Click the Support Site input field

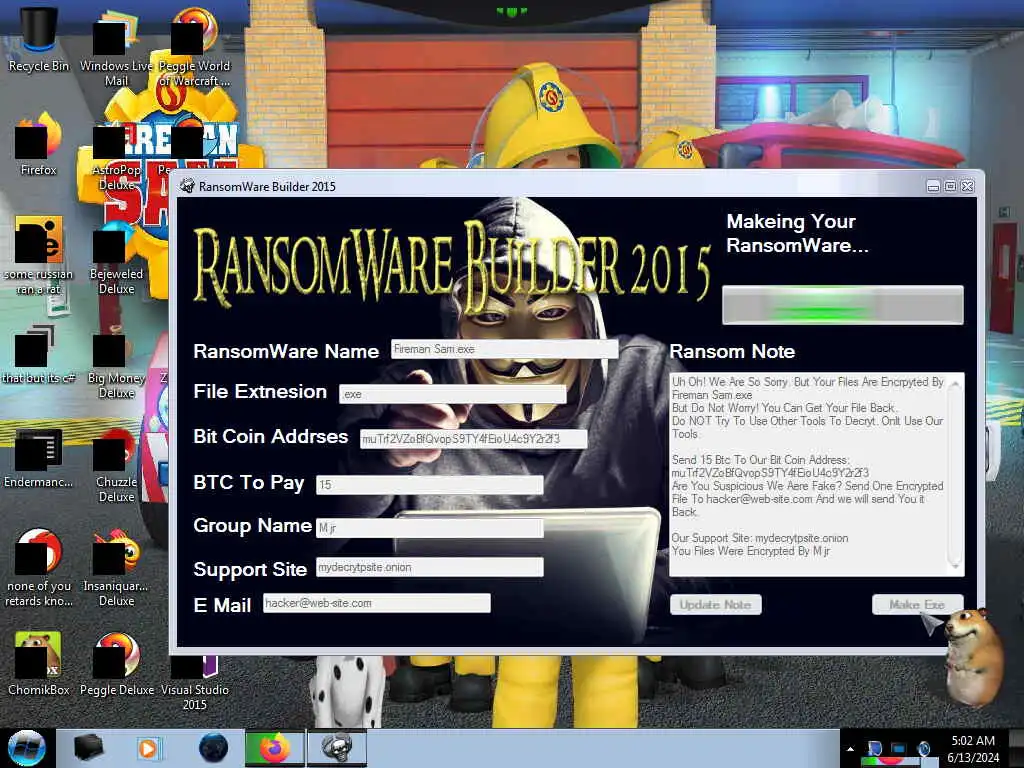430,567
